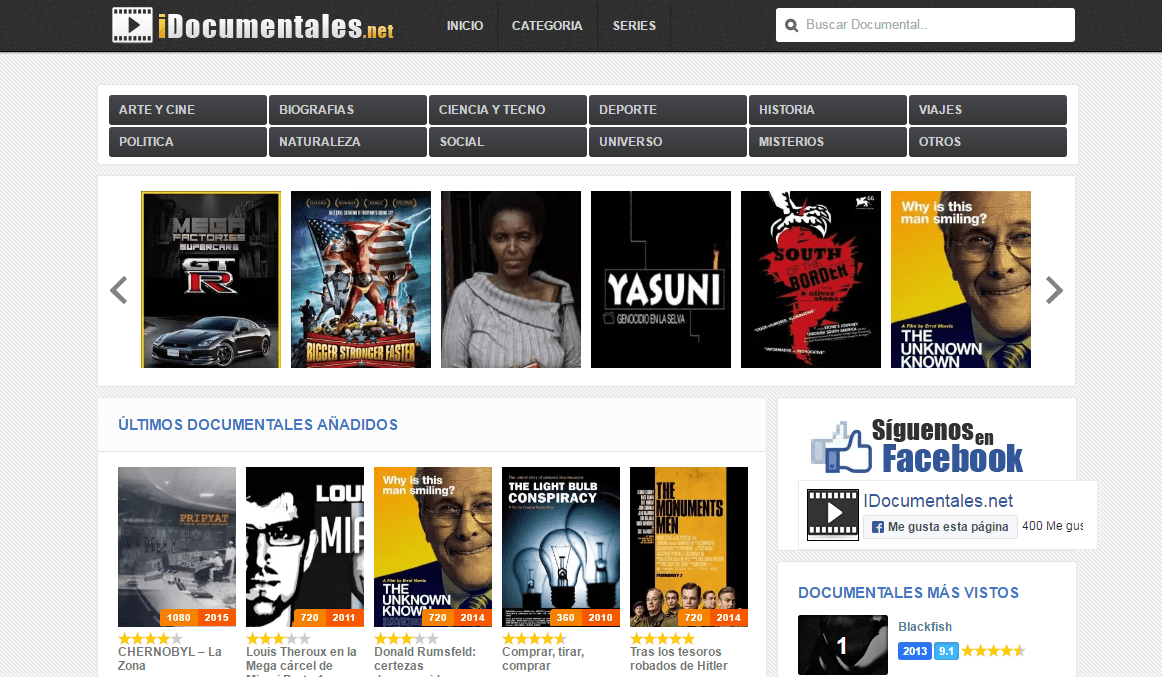Open IDocumentales.net Facebook page avatar
The width and height of the screenshot is (1162, 677).
(832, 515)
